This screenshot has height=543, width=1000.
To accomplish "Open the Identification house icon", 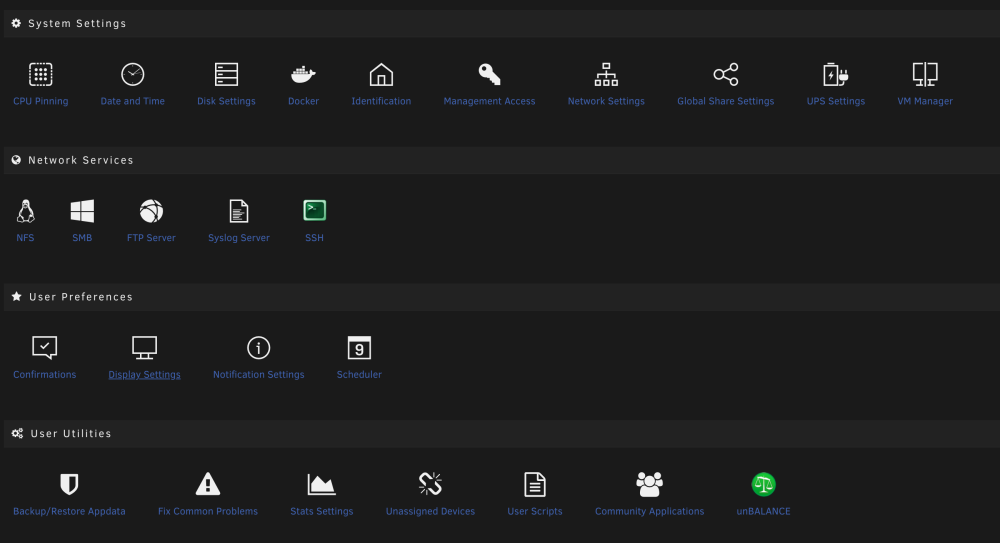I will click(381, 75).
